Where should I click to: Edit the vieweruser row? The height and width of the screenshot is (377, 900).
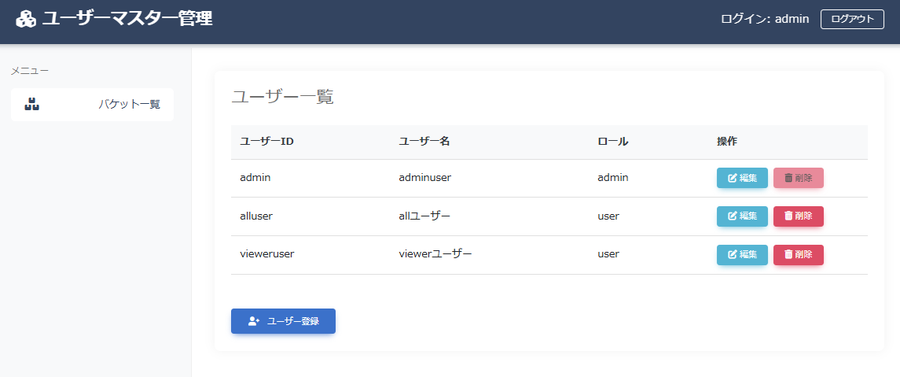pyautogui.click(x=742, y=255)
